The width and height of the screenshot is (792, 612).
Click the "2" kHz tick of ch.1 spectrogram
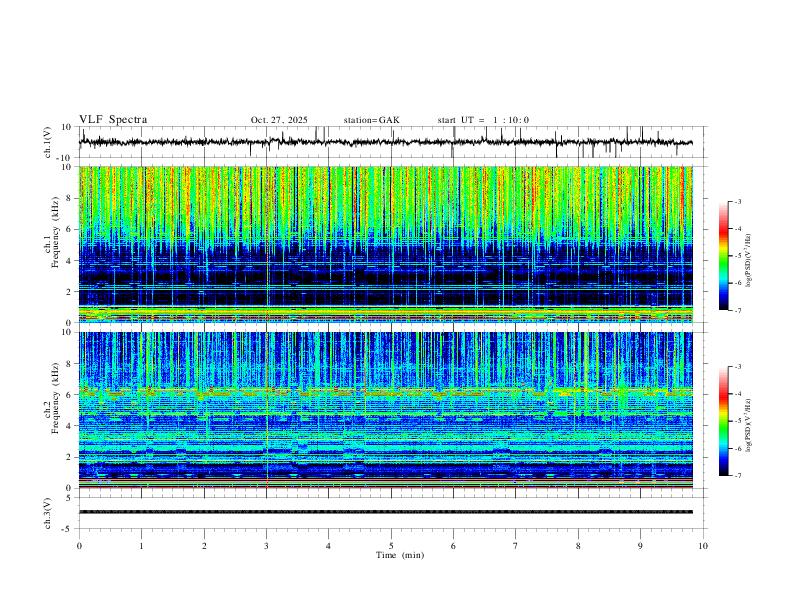(x=69, y=292)
